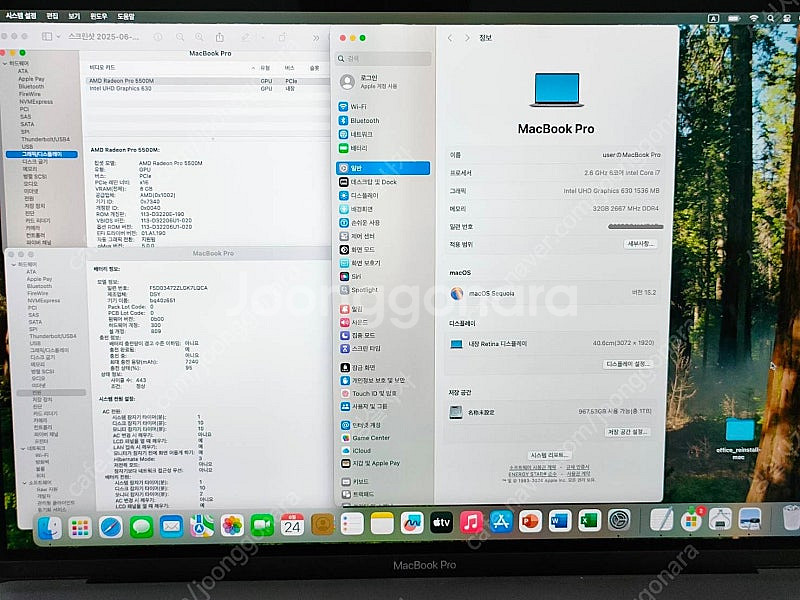The image size is (800, 600).
Task: Click the zoom in icon in the Preview toolbar
Action: (x=199, y=37)
